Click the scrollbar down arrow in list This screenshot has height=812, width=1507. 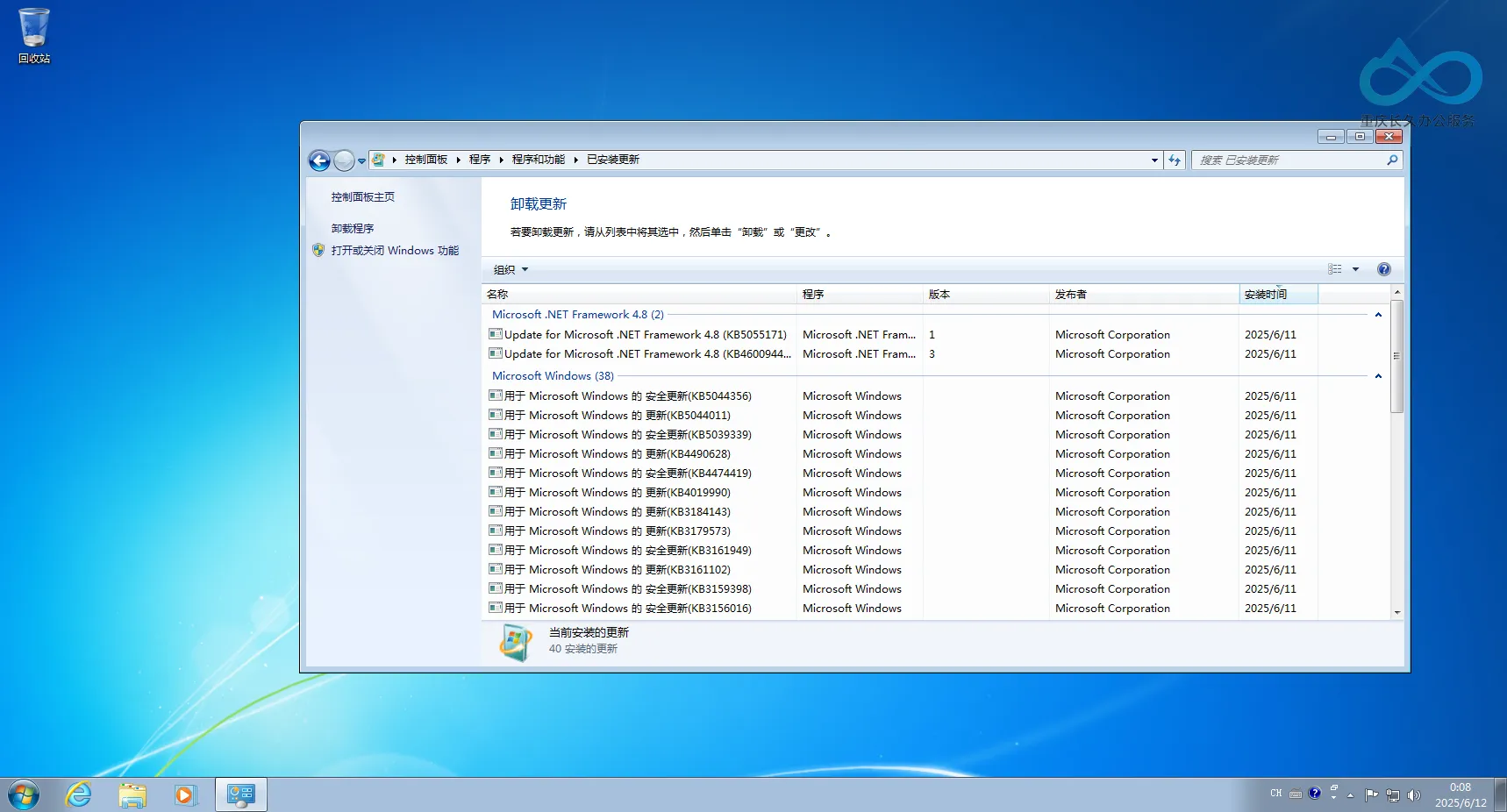1396,612
